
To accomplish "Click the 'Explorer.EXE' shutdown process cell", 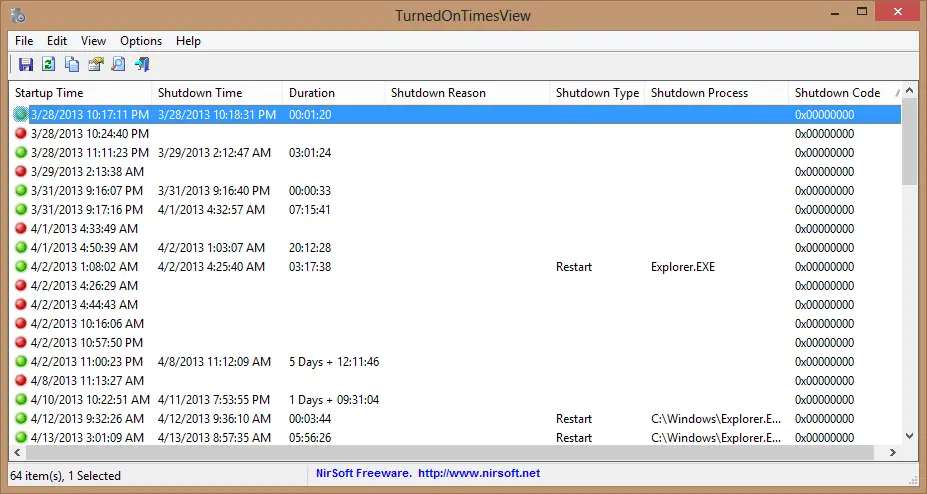I will [683, 266].
